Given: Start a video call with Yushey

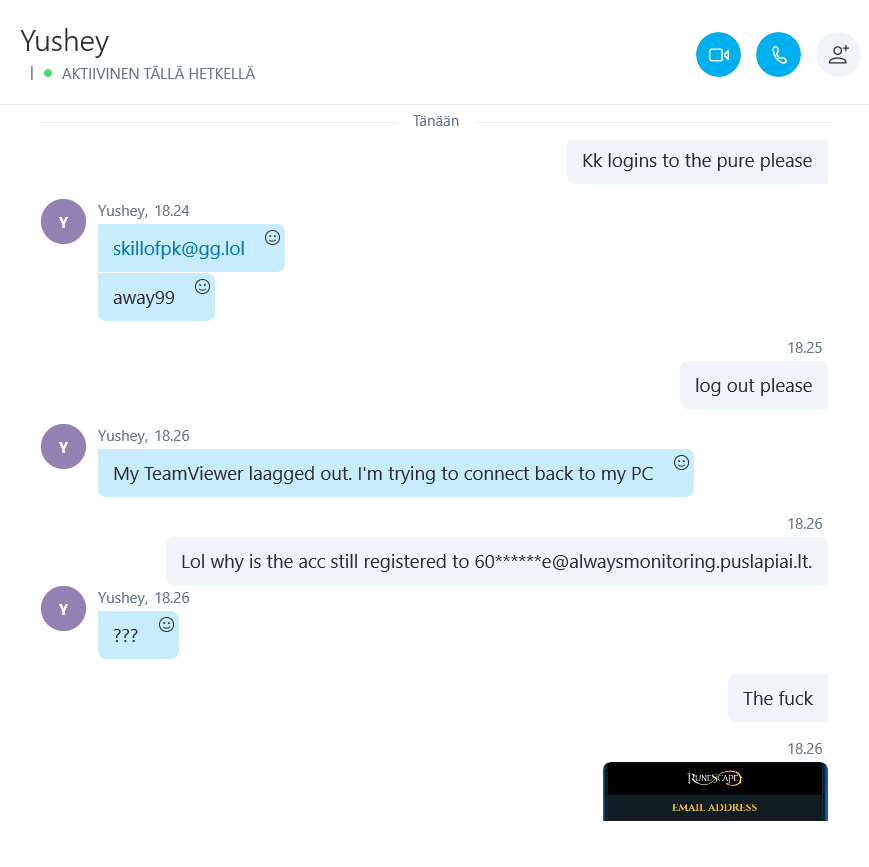Looking at the screenshot, I should (718, 54).
